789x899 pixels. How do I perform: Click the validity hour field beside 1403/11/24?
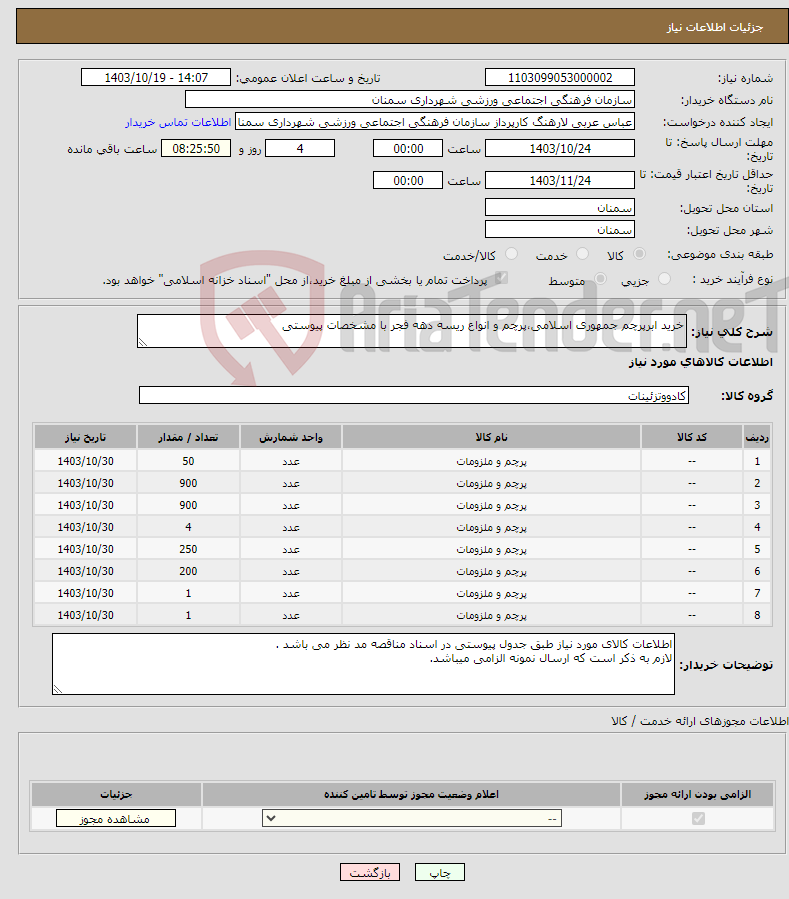[408, 181]
